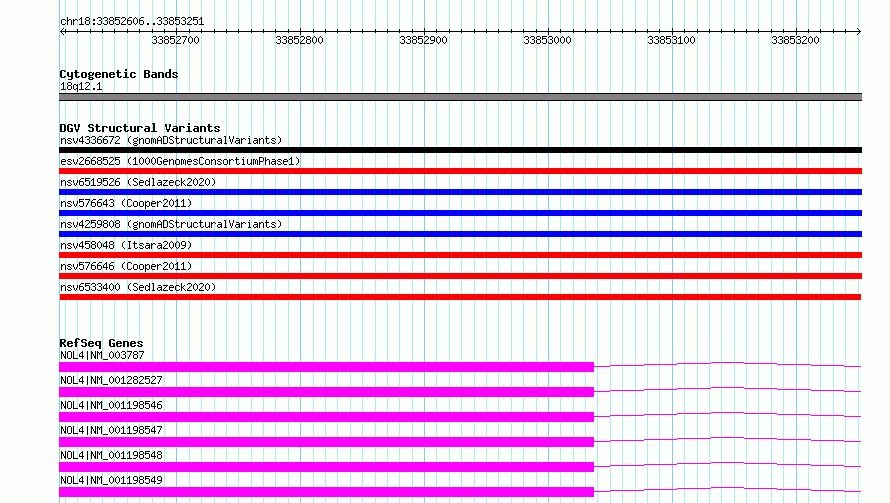Click the NOL4|NM_001198549 transcript label
Screen dimensions: 890x503
tap(111, 480)
